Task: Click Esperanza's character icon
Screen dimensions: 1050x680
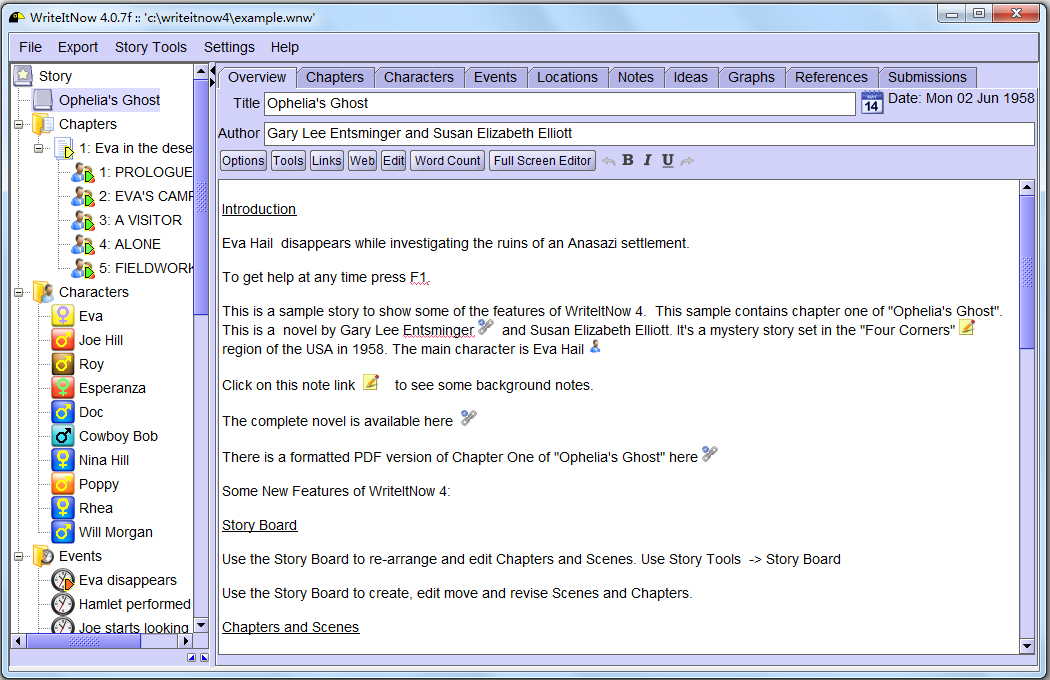Action: pyautogui.click(x=63, y=388)
